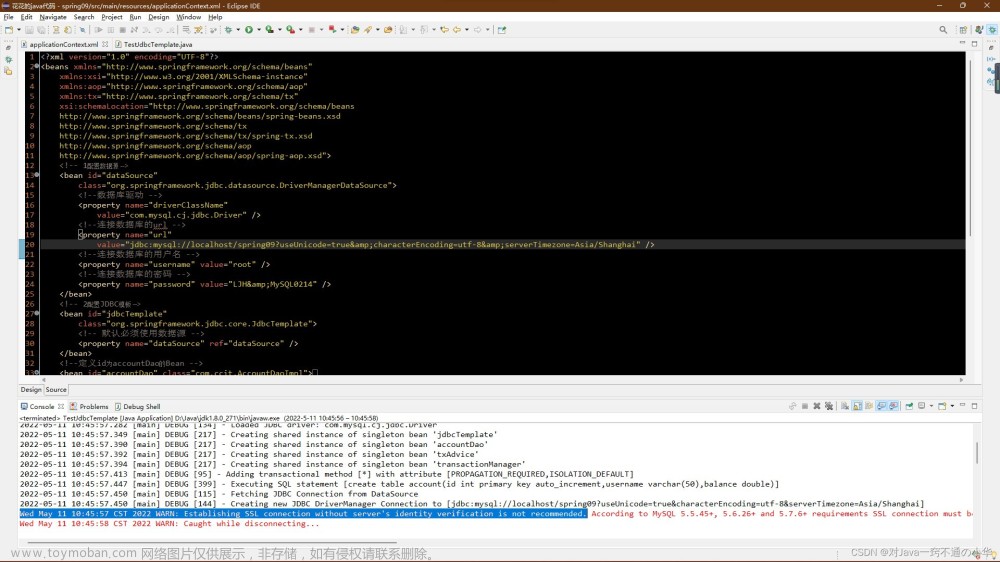Screen dimensions: 1000x562
Task: Collapse the jdbcTemplate bean fold marker
Action: (x=37, y=313)
